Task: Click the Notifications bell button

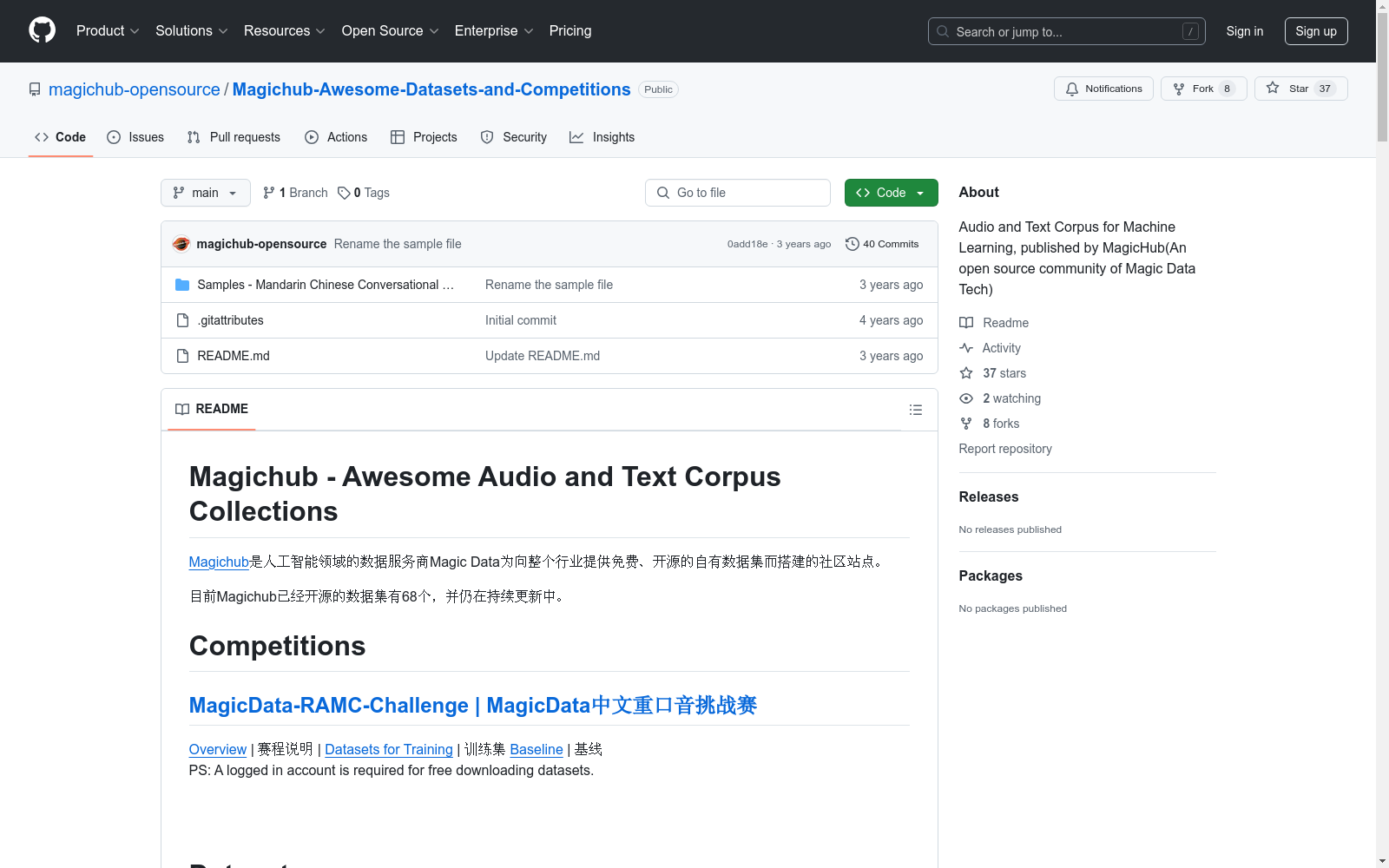Action: (1103, 89)
